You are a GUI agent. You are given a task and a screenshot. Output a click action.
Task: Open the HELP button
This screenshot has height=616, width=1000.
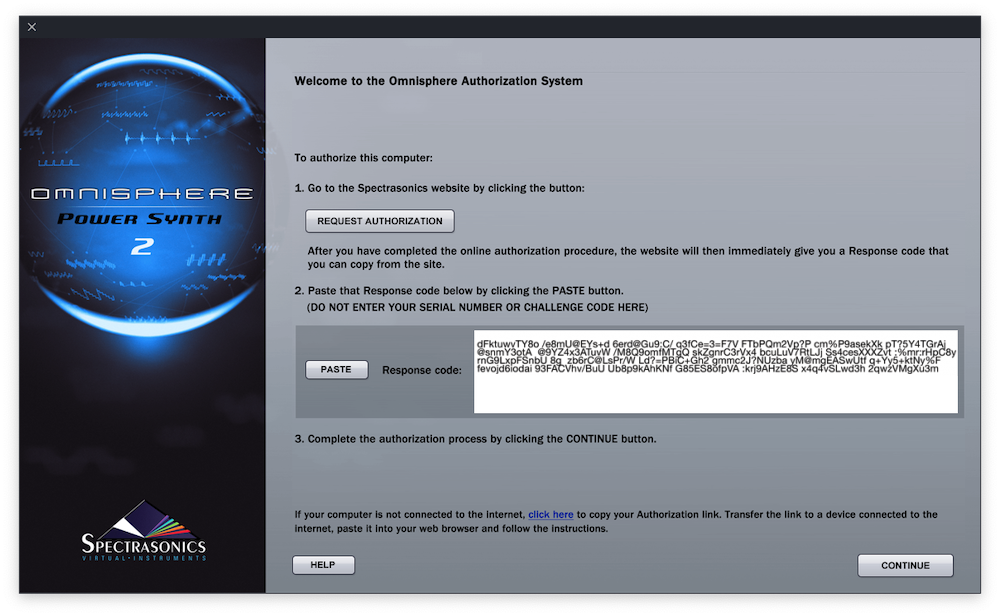coord(323,565)
